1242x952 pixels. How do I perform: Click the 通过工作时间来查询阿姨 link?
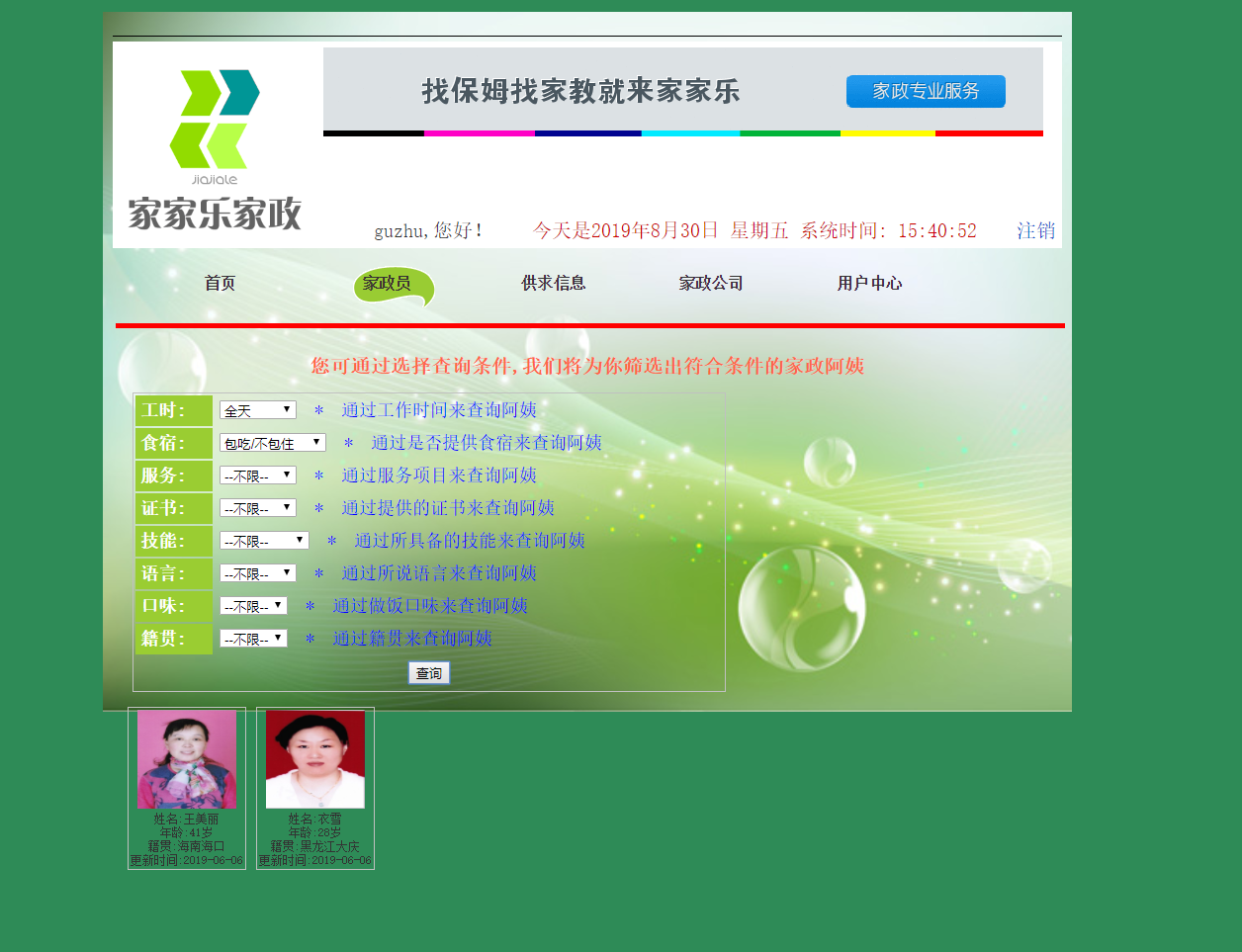pos(439,409)
